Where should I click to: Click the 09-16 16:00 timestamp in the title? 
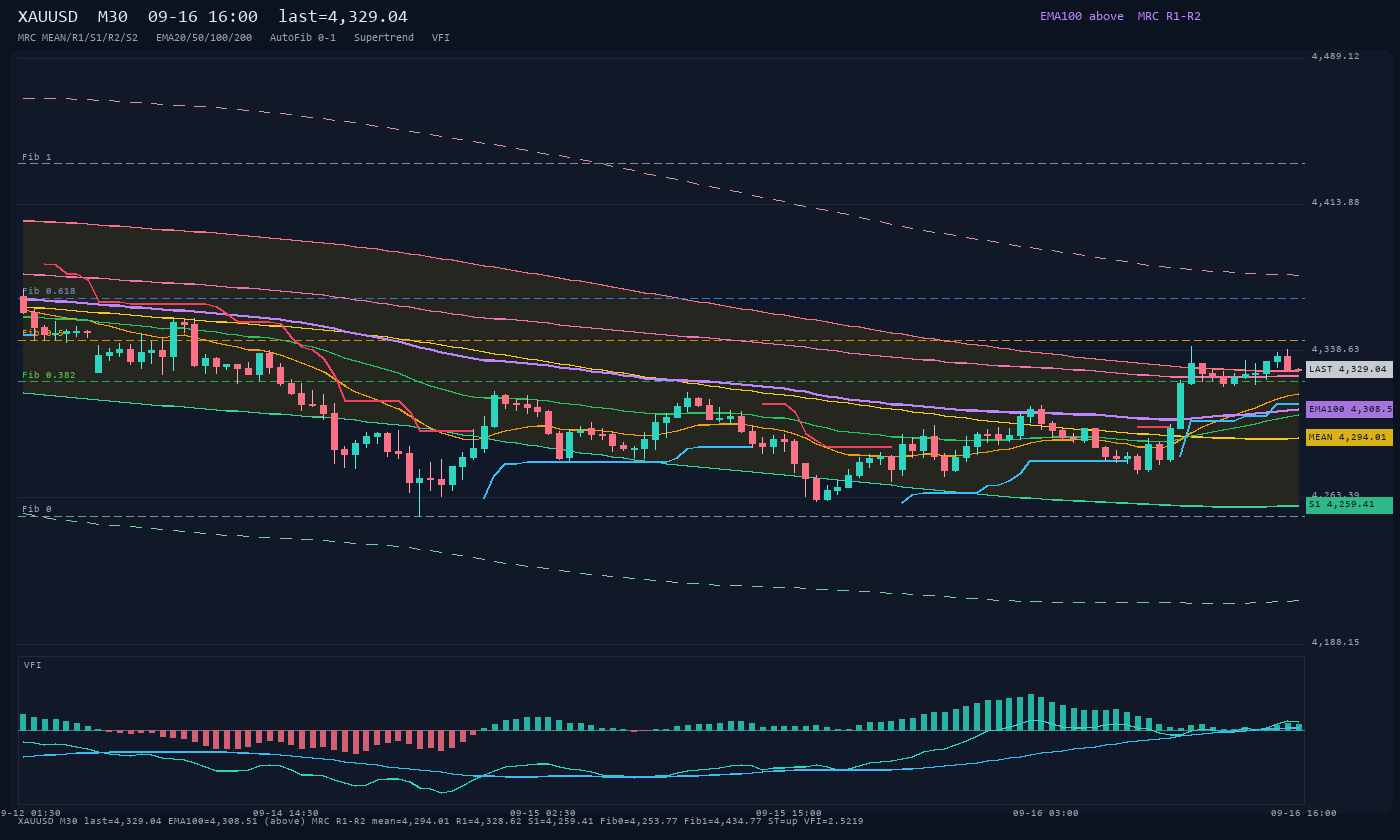(202, 16)
